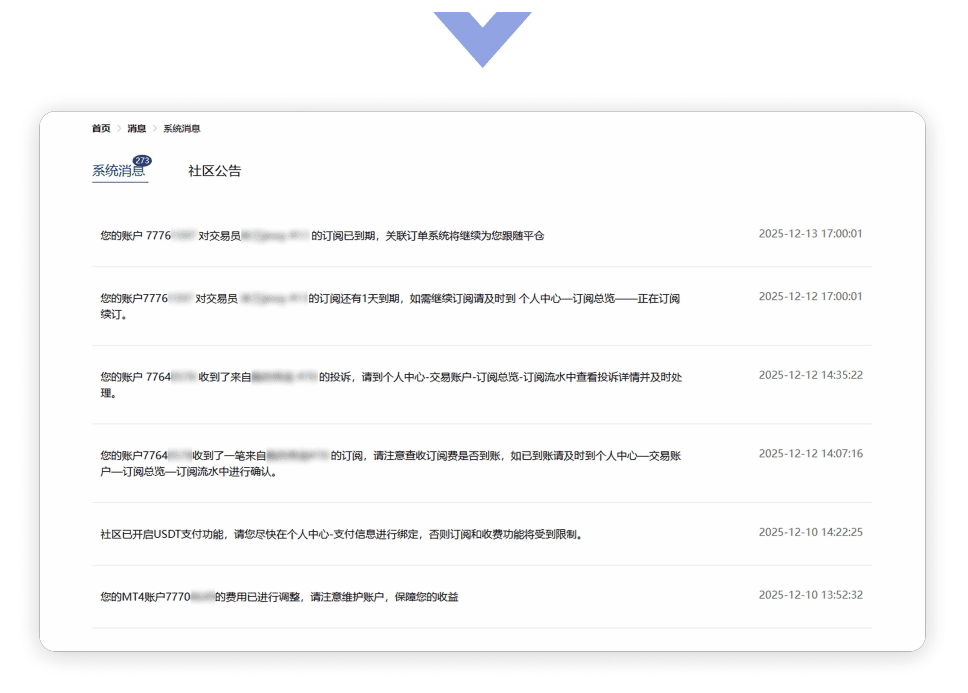Click the 2025-12-10 13:52:32 timestamp
968x693 pixels.
pos(810,595)
